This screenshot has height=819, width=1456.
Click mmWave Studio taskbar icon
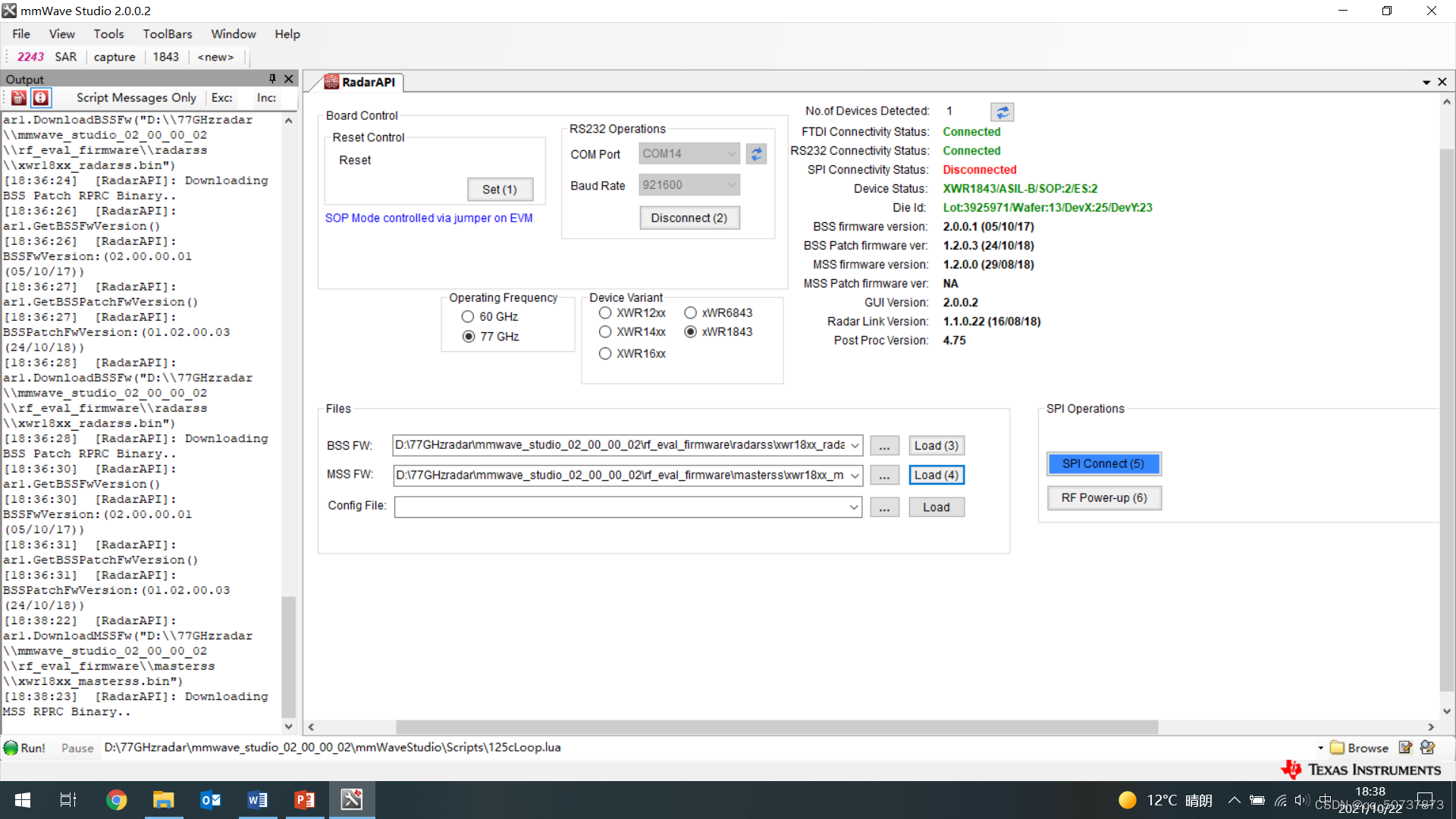(x=351, y=800)
